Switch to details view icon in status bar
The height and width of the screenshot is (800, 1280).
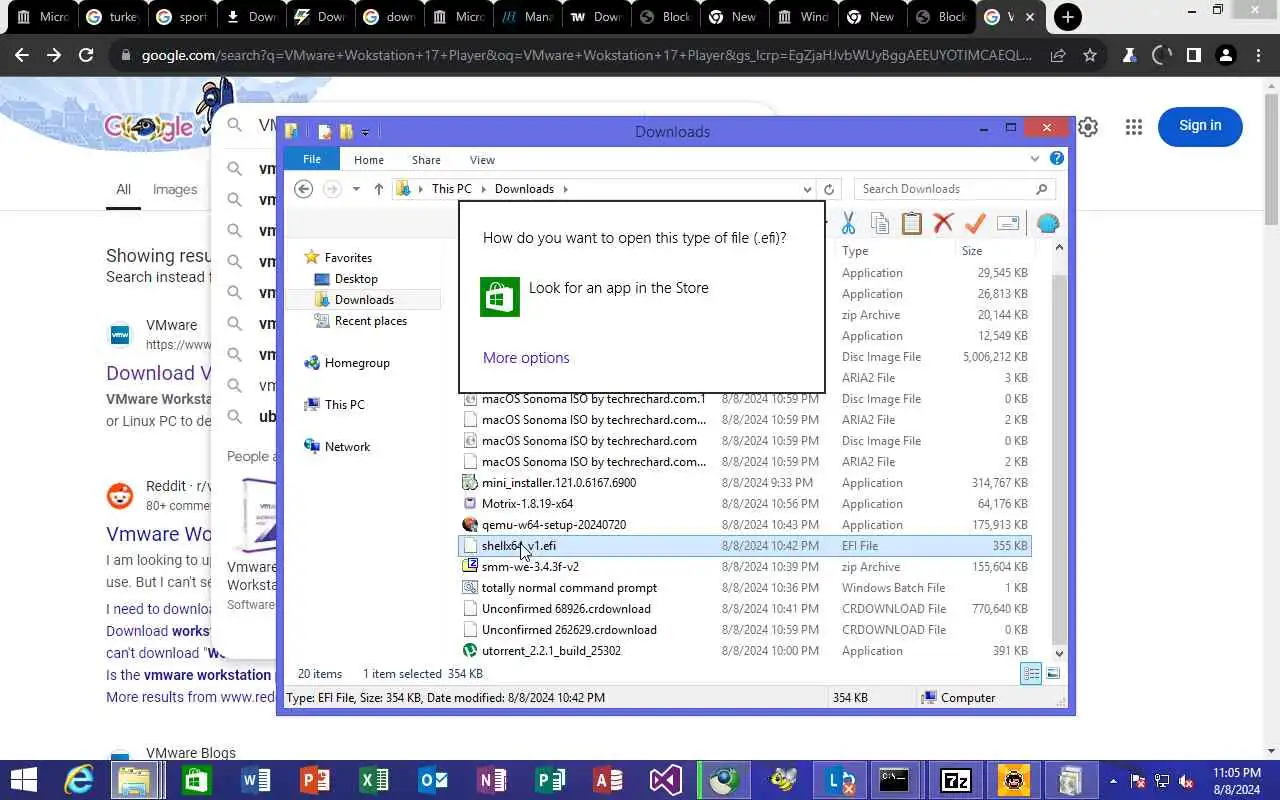coord(1030,674)
